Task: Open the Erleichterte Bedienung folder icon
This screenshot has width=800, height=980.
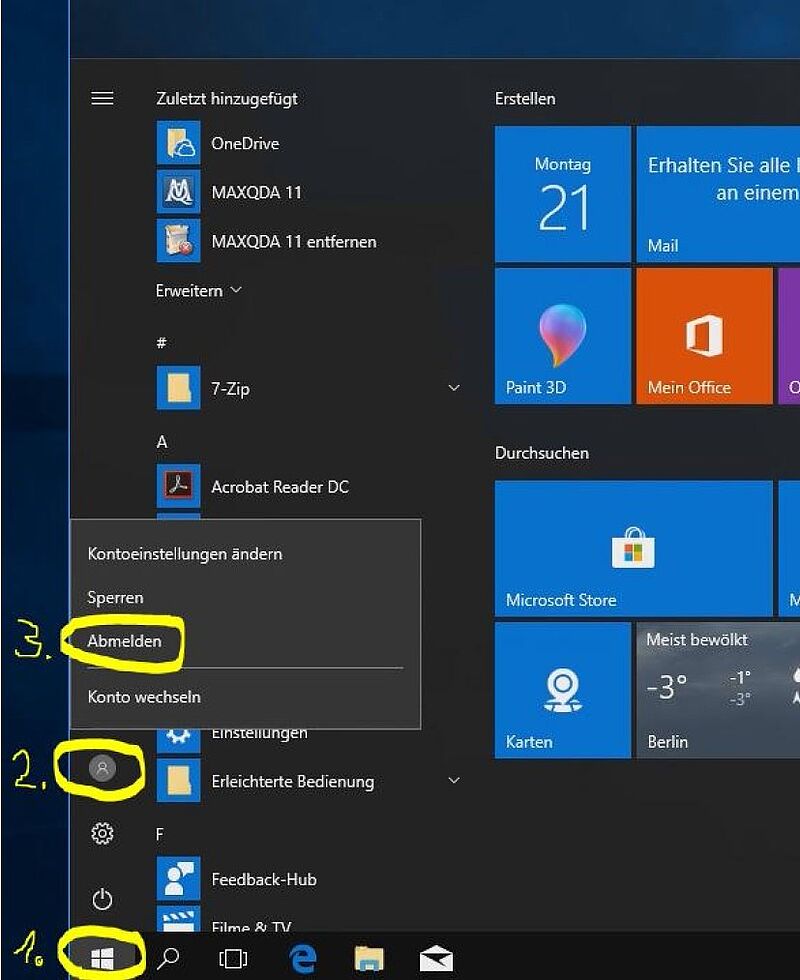Action: (179, 781)
